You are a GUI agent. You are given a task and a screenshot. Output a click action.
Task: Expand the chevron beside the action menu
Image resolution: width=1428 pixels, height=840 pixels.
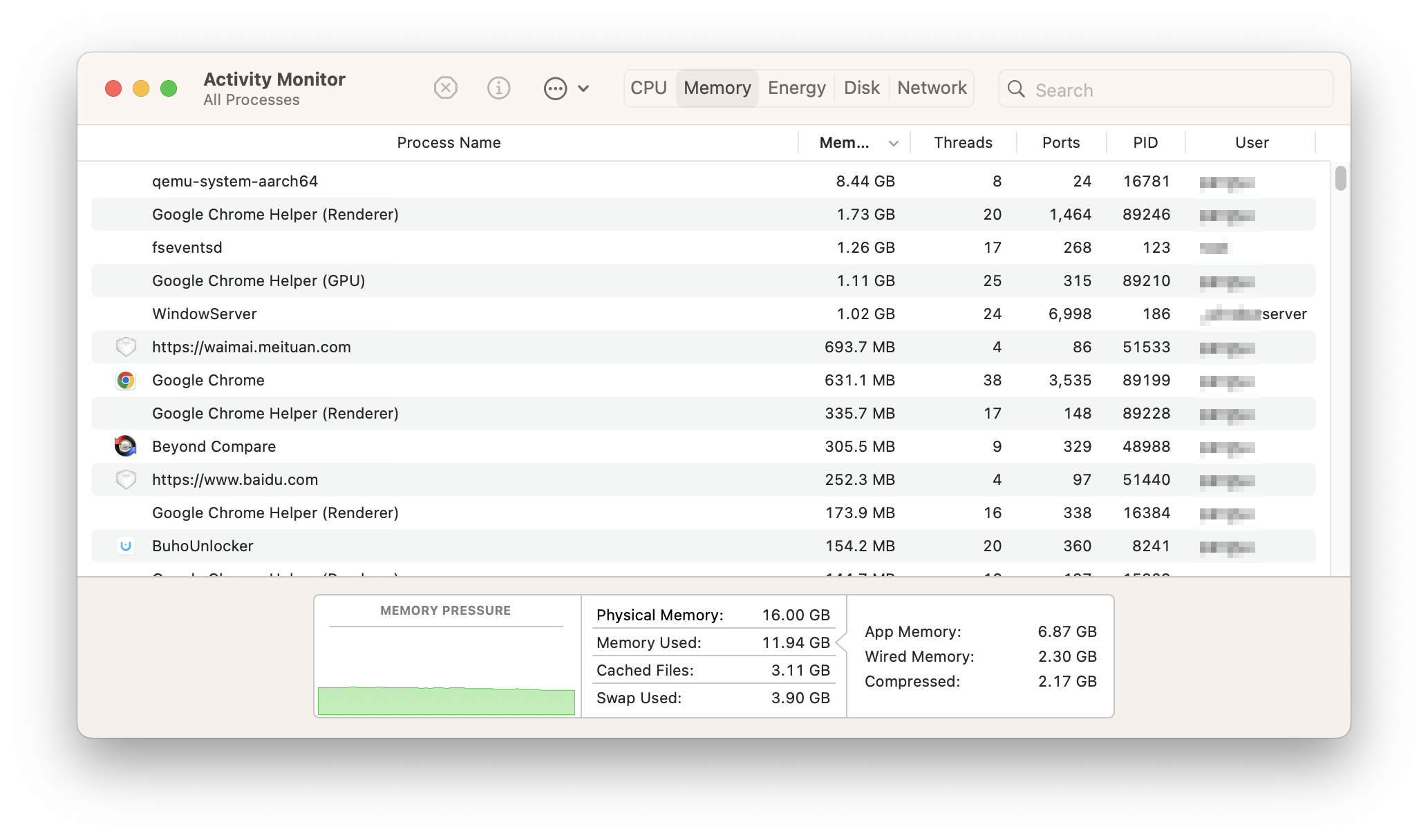coord(583,88)
